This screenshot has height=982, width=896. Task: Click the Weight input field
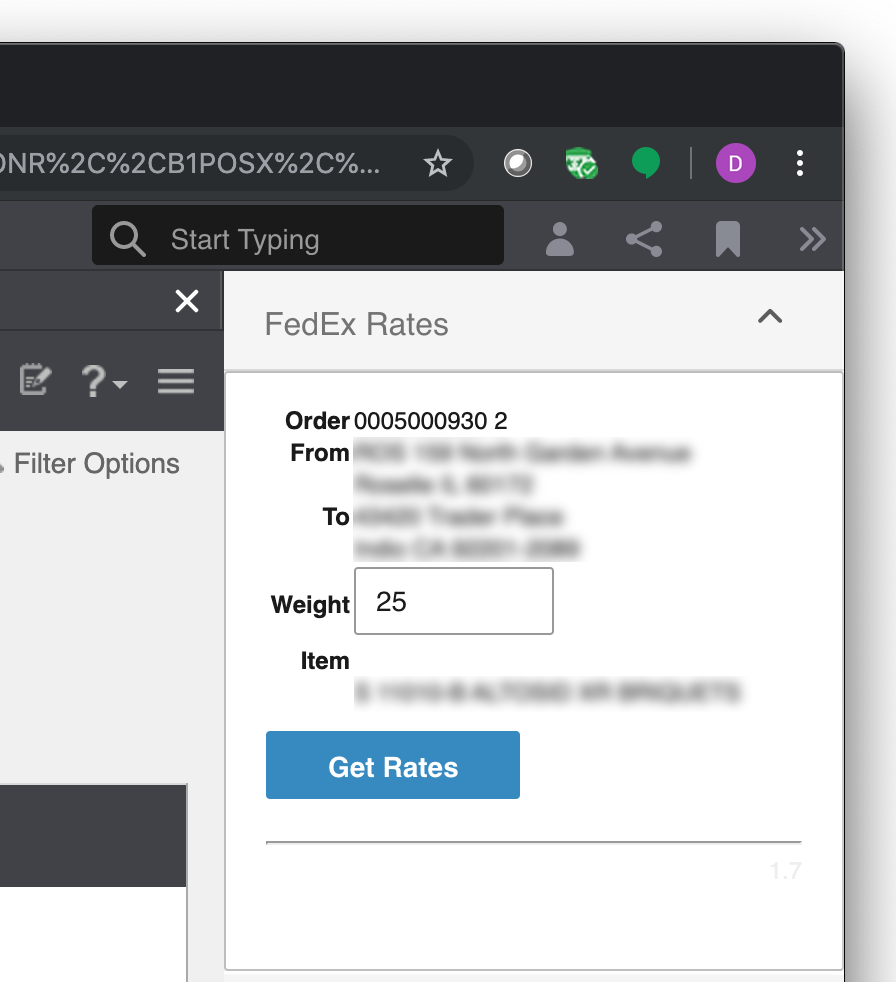coord(454,601)
